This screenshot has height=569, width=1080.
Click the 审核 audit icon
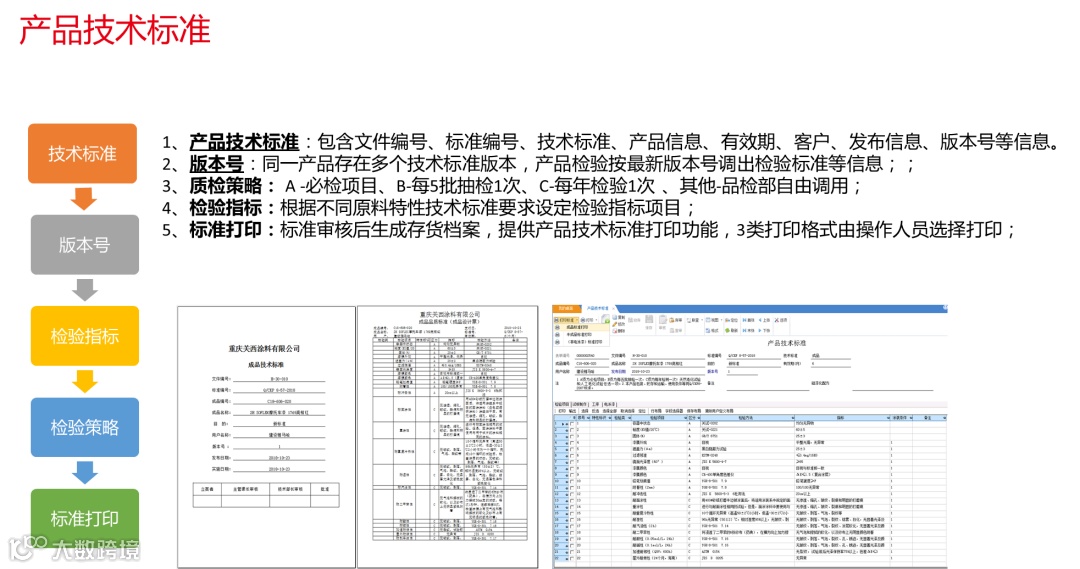(663, 321)
